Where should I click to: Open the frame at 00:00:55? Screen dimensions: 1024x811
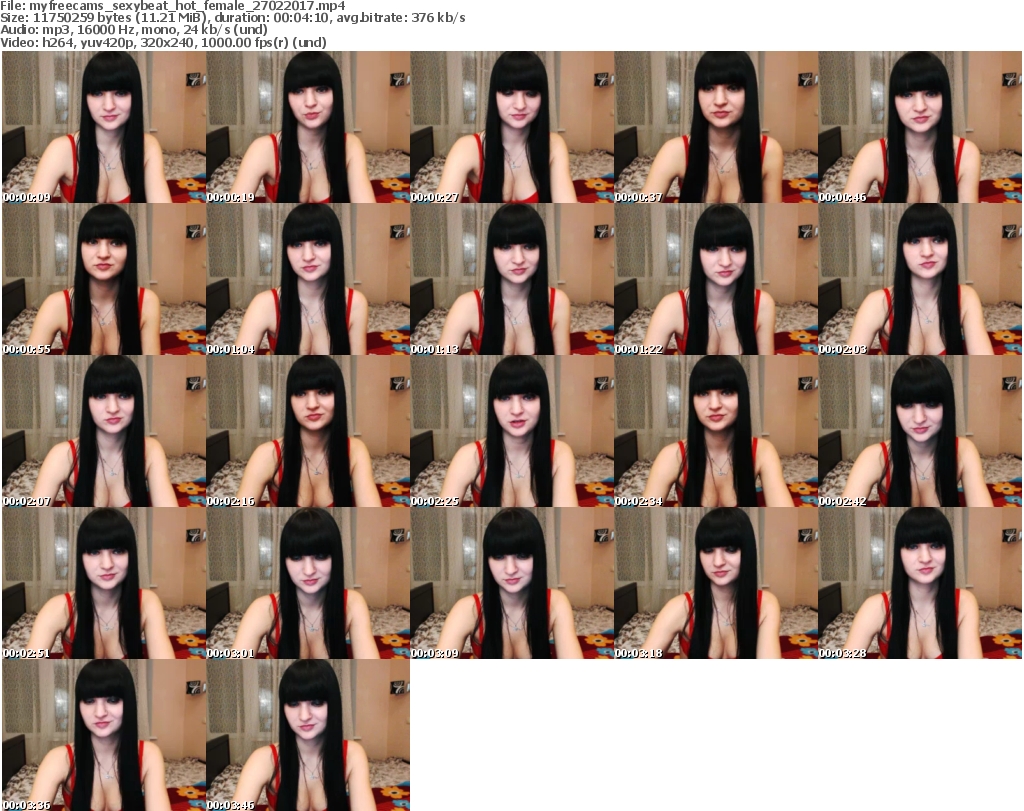coord(103,279)
